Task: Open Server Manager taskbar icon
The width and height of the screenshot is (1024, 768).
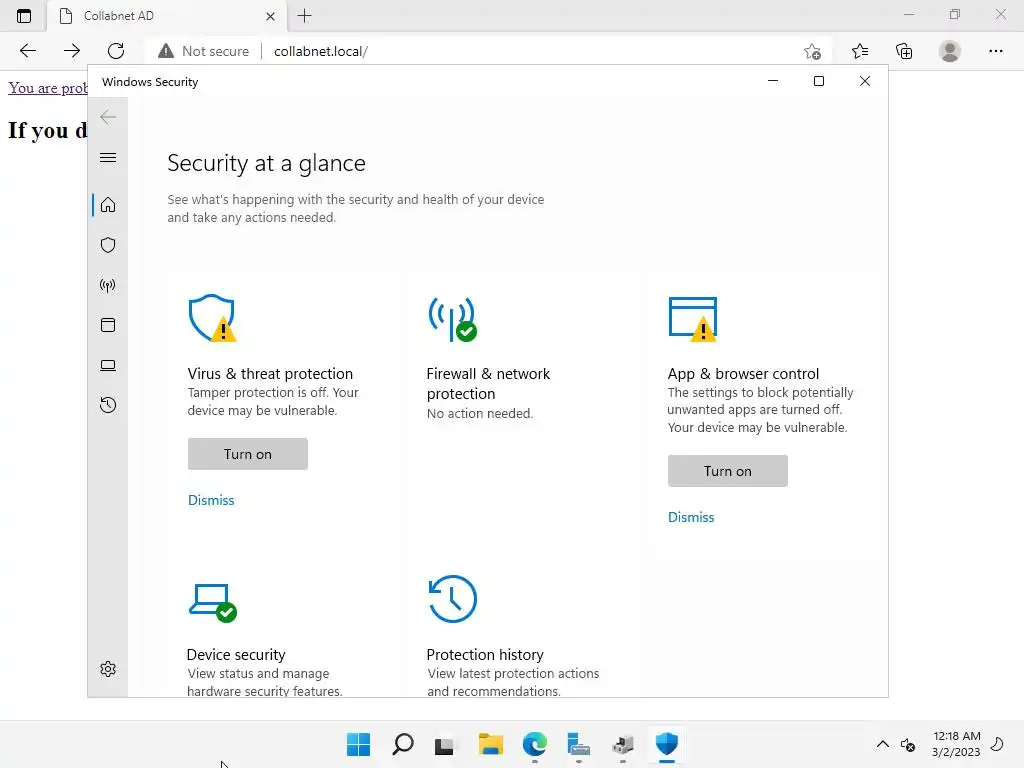Action: [579, 744]
